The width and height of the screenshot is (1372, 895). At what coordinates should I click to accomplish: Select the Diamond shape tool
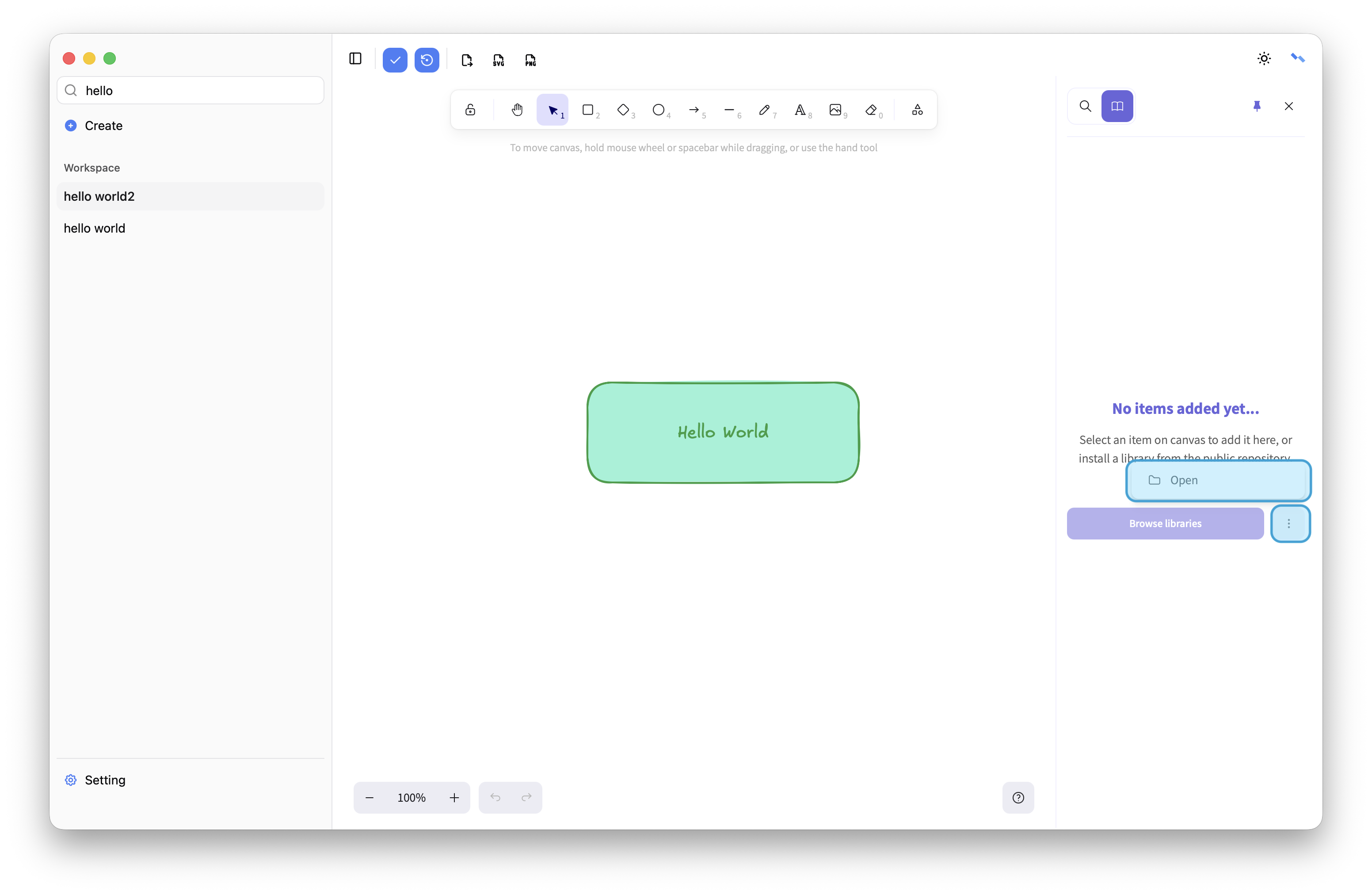coord(623,110)
